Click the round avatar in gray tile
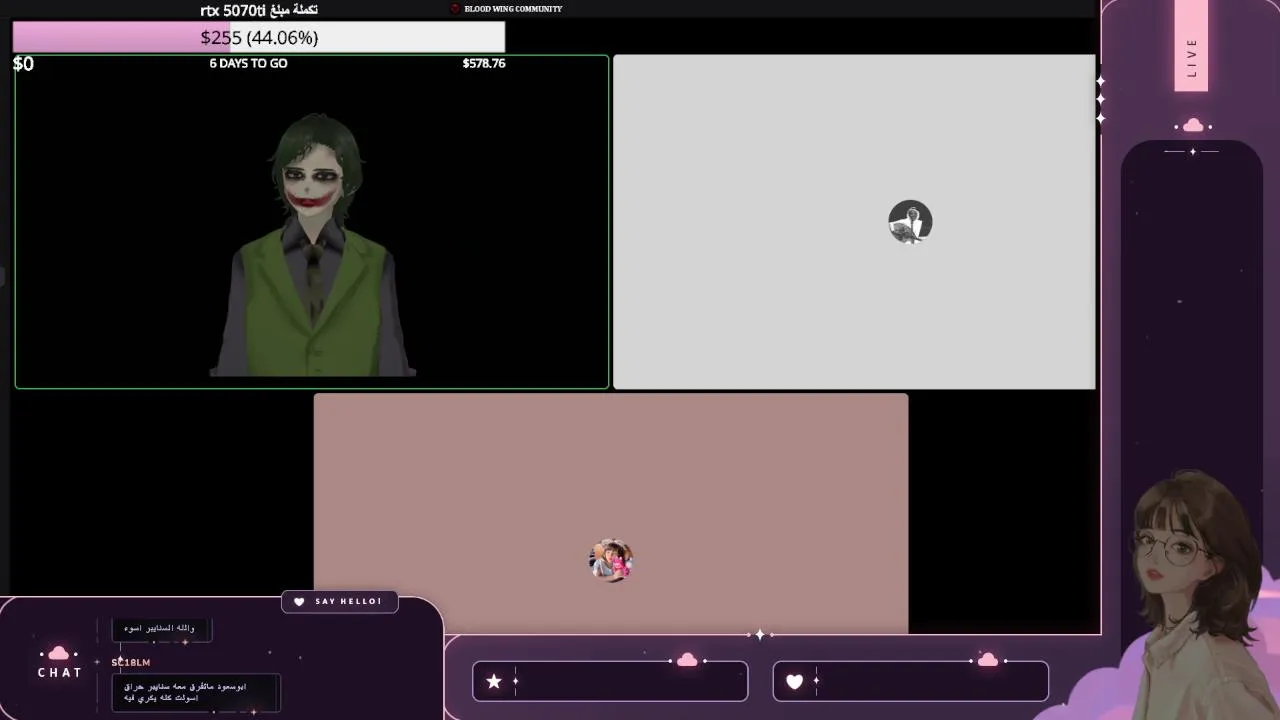 click(x=910, y=222)
